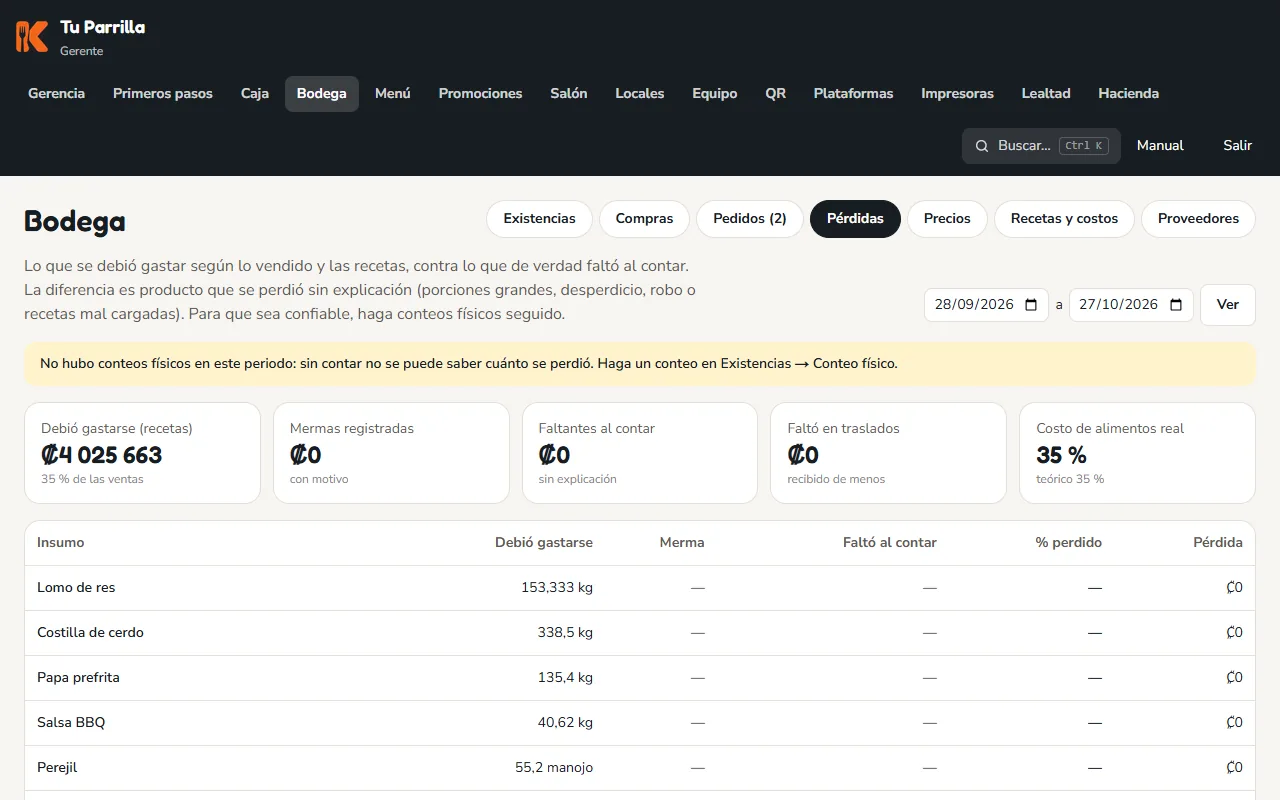Screen dimensions: 1280x800
Task: Open the Hacienda menu item
Action: pos(1128,94)
